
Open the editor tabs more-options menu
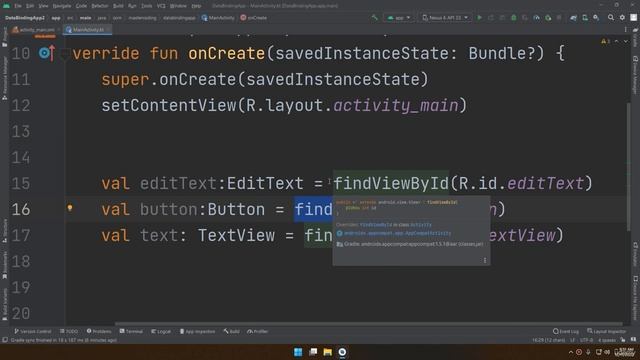point(625,30)
